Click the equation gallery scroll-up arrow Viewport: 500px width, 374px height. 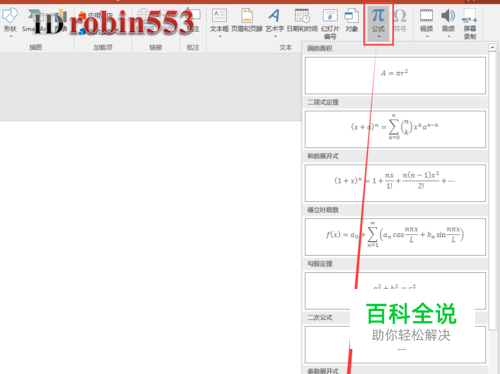coord(492,48)
